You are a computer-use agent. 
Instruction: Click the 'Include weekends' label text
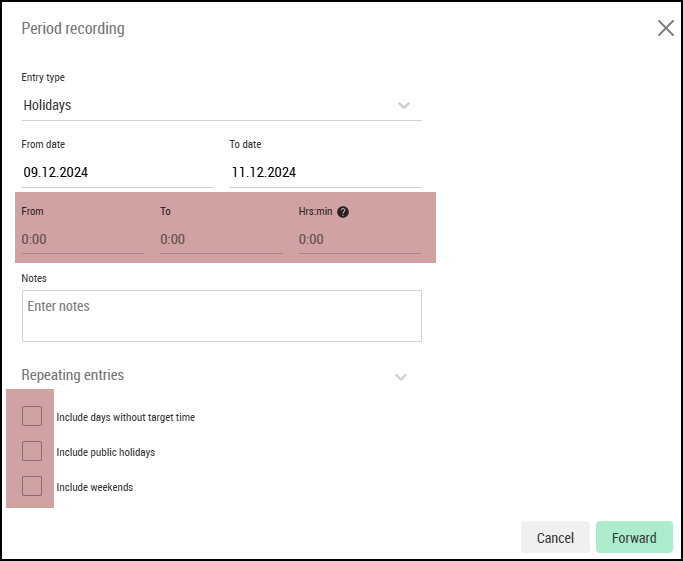click(x=95, y=487)
